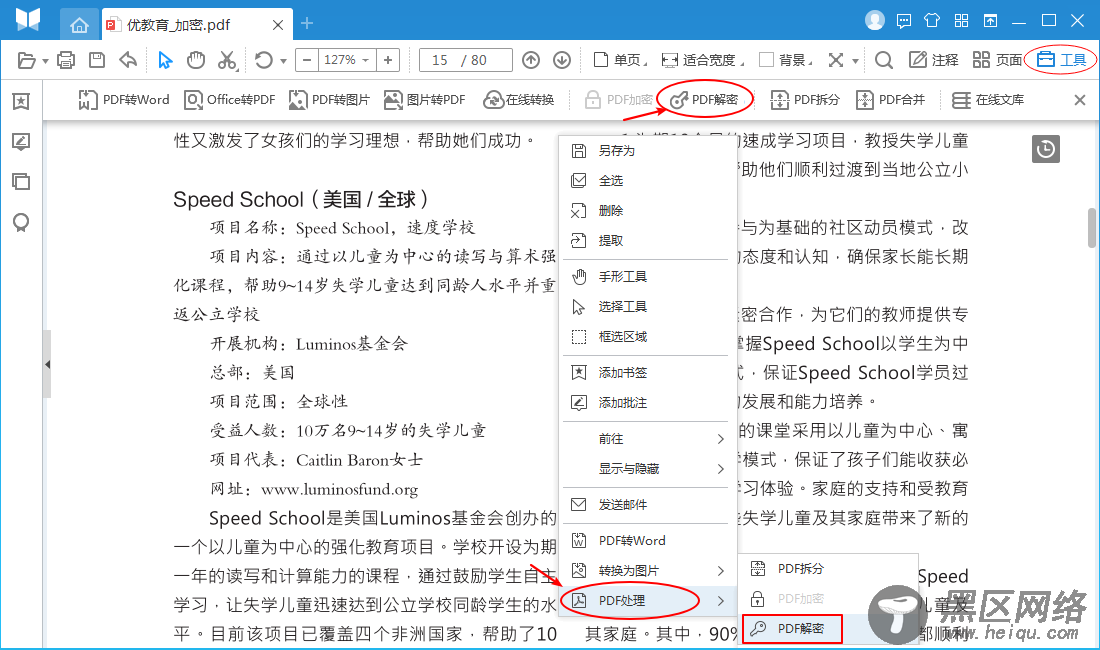The height and width of the screenshot is (650, 1100).
Task: Expand 转换为图片 submenu
Action: [648, 571]
